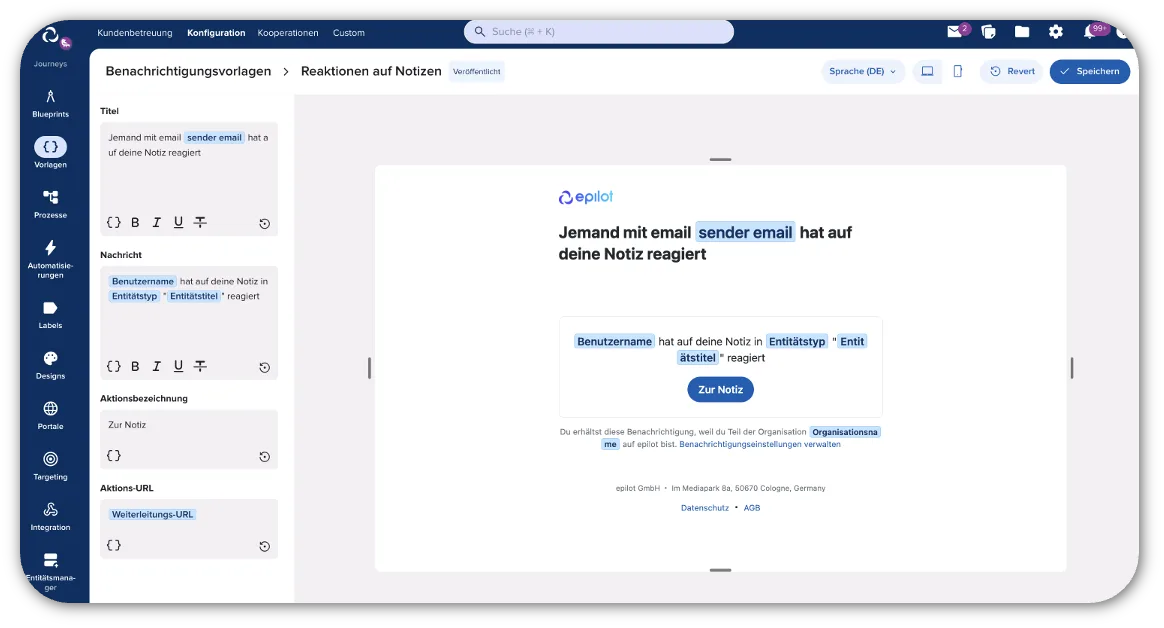This screenshot has width=1164, height=628.
Task: Insert variable in Nachricht field
Action: click(x=114, y=366)
